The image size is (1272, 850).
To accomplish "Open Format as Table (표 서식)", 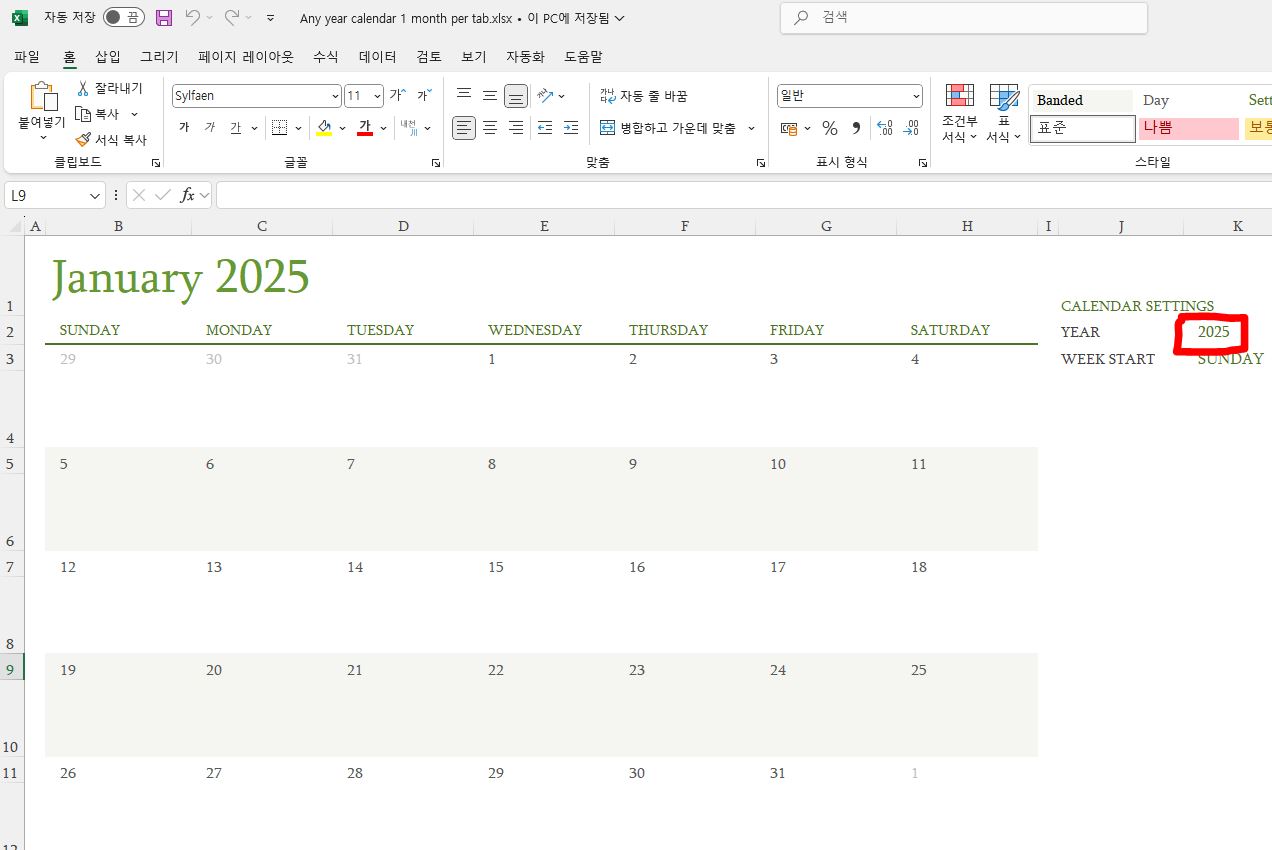I will pos(1003,113).
